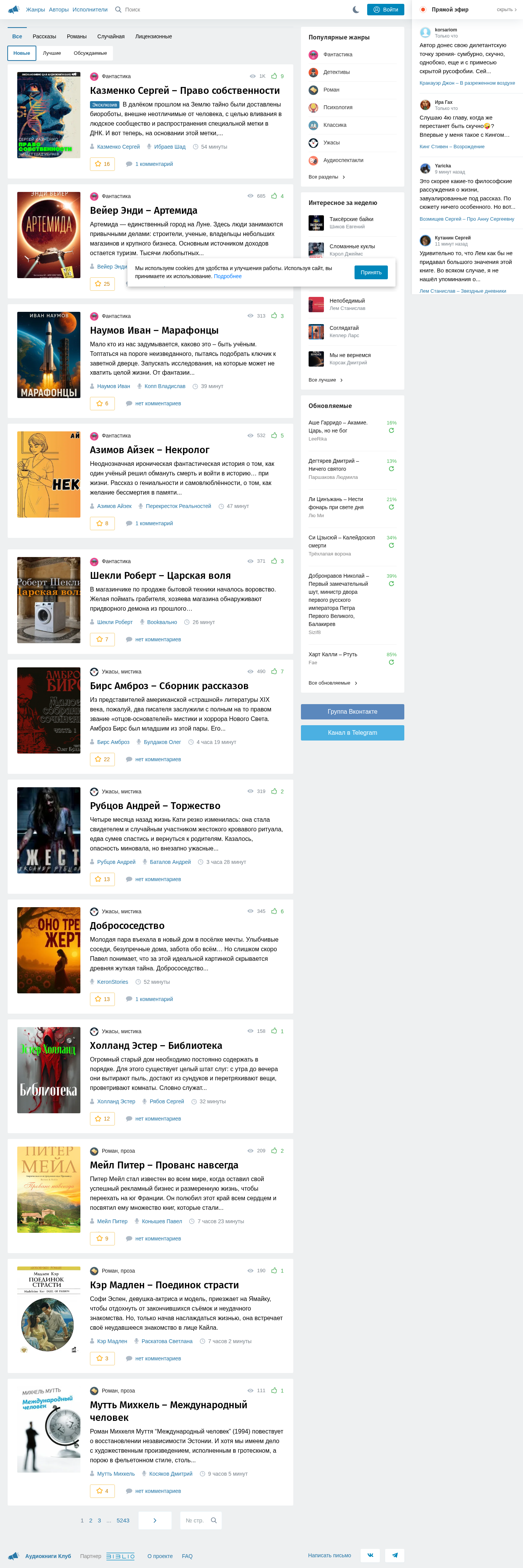Open Артемида book cover thumbnail
Image resolution: width=523 pixels, height=1568 pixels.
(x=49, y=235)
